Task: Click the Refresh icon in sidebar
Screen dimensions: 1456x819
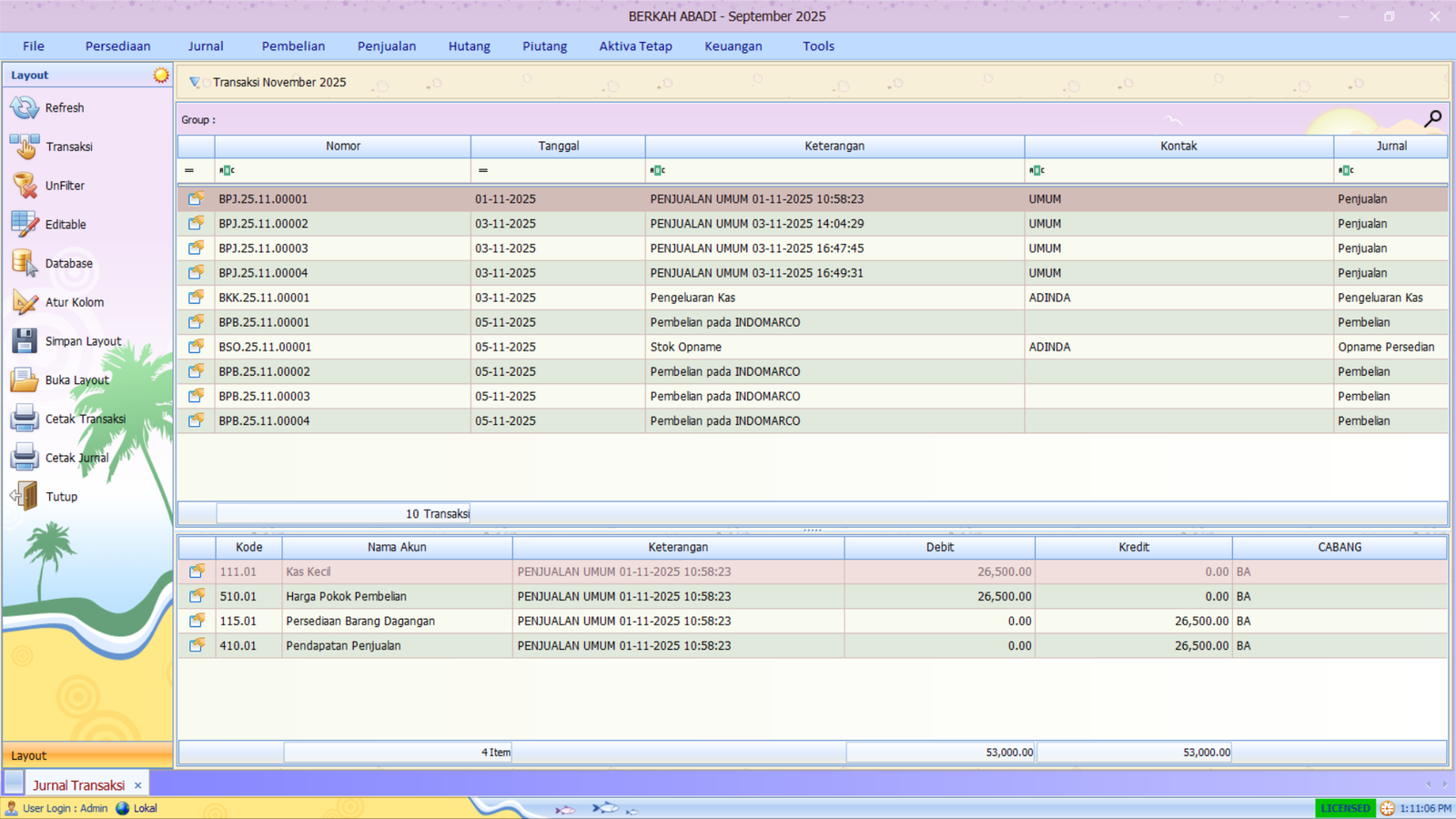Action: [x=25, y=107]
